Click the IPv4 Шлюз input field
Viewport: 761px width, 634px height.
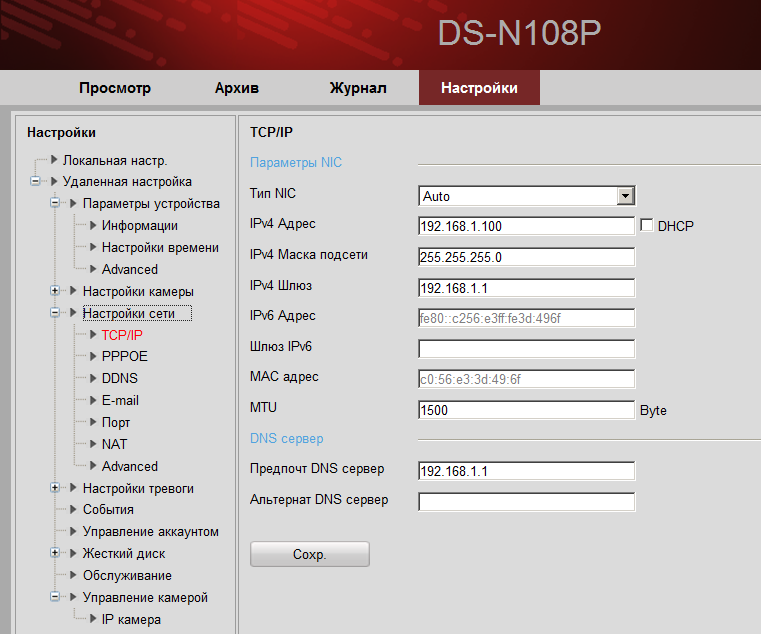pyautogui.click(x=527, y=288)
